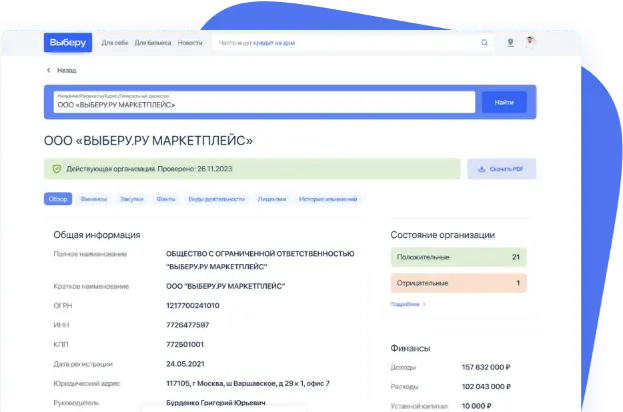The height and width of the screenshot is (412, 623).
Task: Click the search magnifier icon in header
Action: click(485, 43)
